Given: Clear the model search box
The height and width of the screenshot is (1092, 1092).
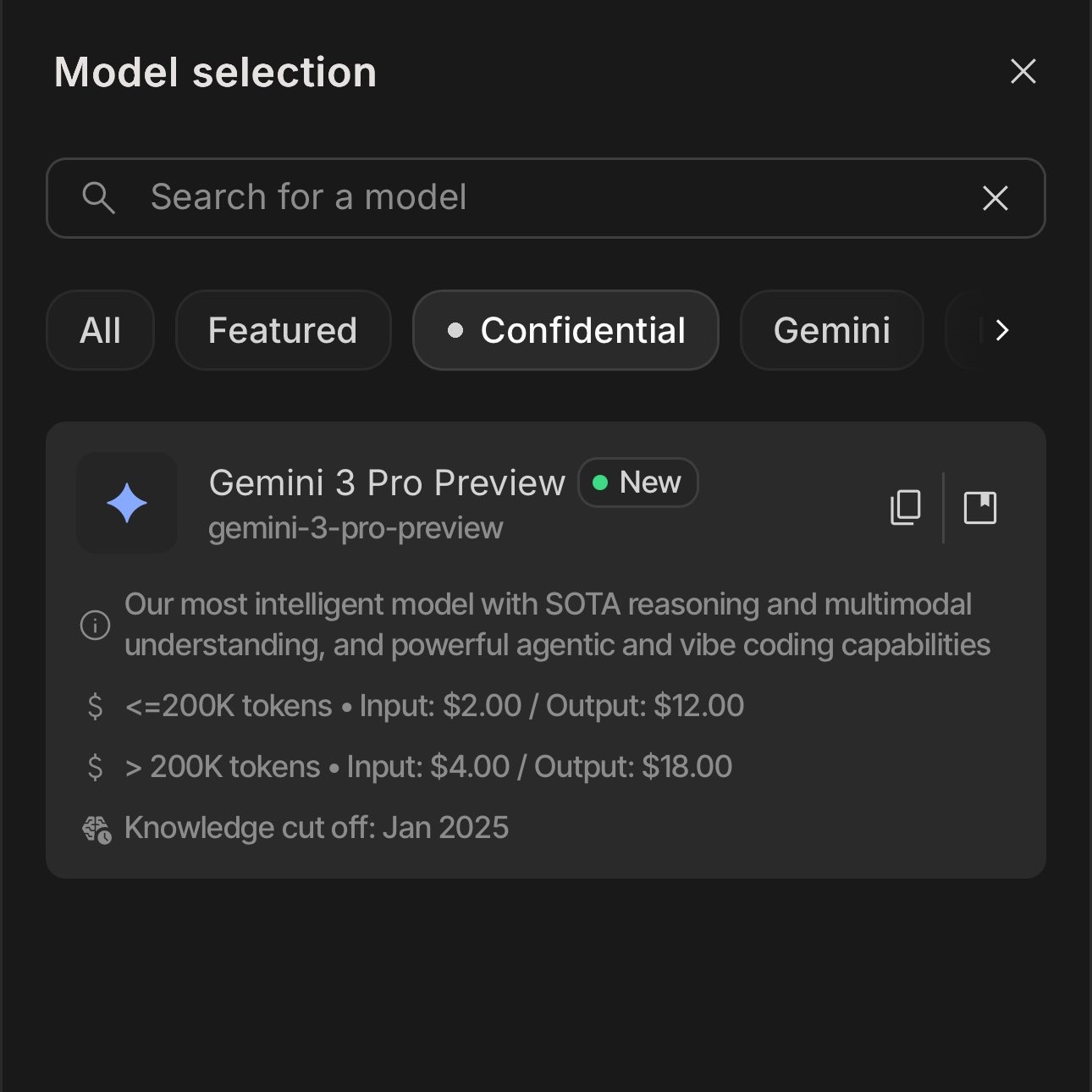Looking at the screenshot, I should pyautogui.click(x=995, y=198).
